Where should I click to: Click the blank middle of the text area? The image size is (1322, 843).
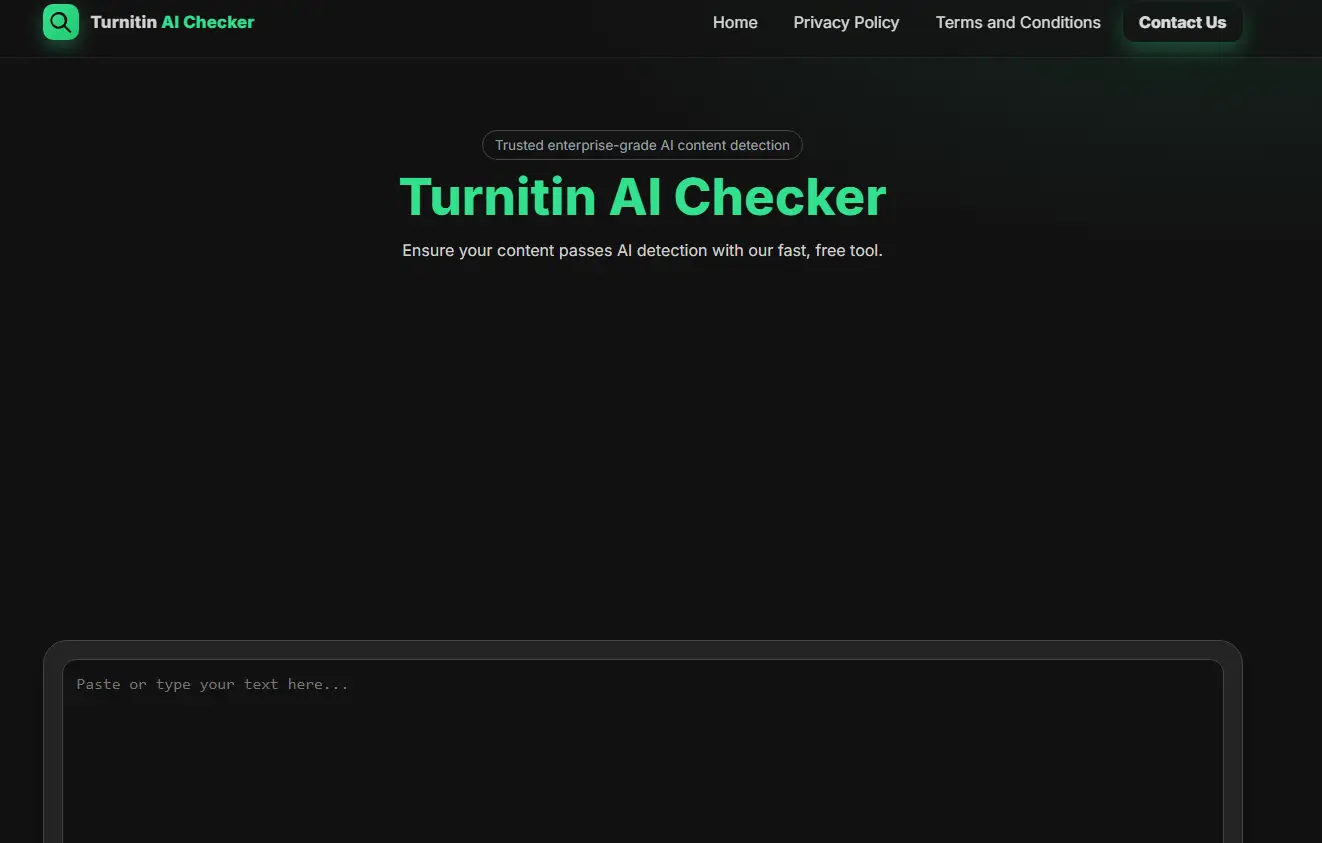(x=642, y=770)
